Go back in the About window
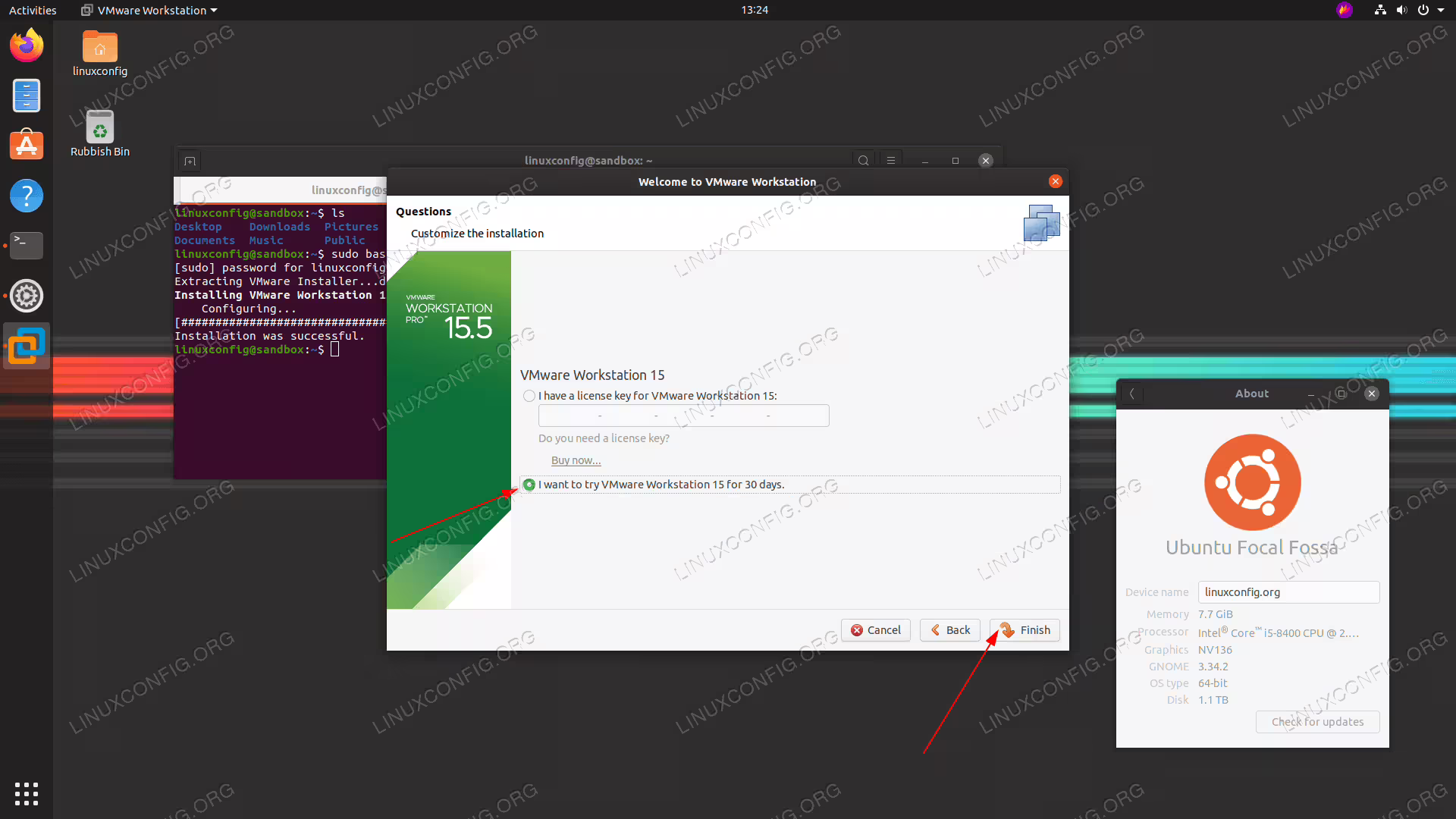Image resolution: width=1456 pixels, height=819 pixels. [x=1131, y=394]
